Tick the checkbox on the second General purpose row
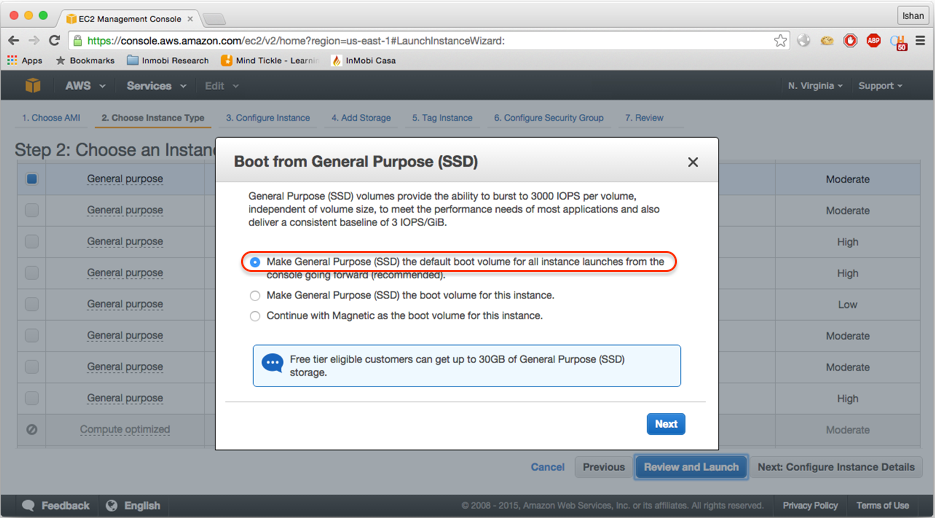The image size is (935, 518). (32, 210)
